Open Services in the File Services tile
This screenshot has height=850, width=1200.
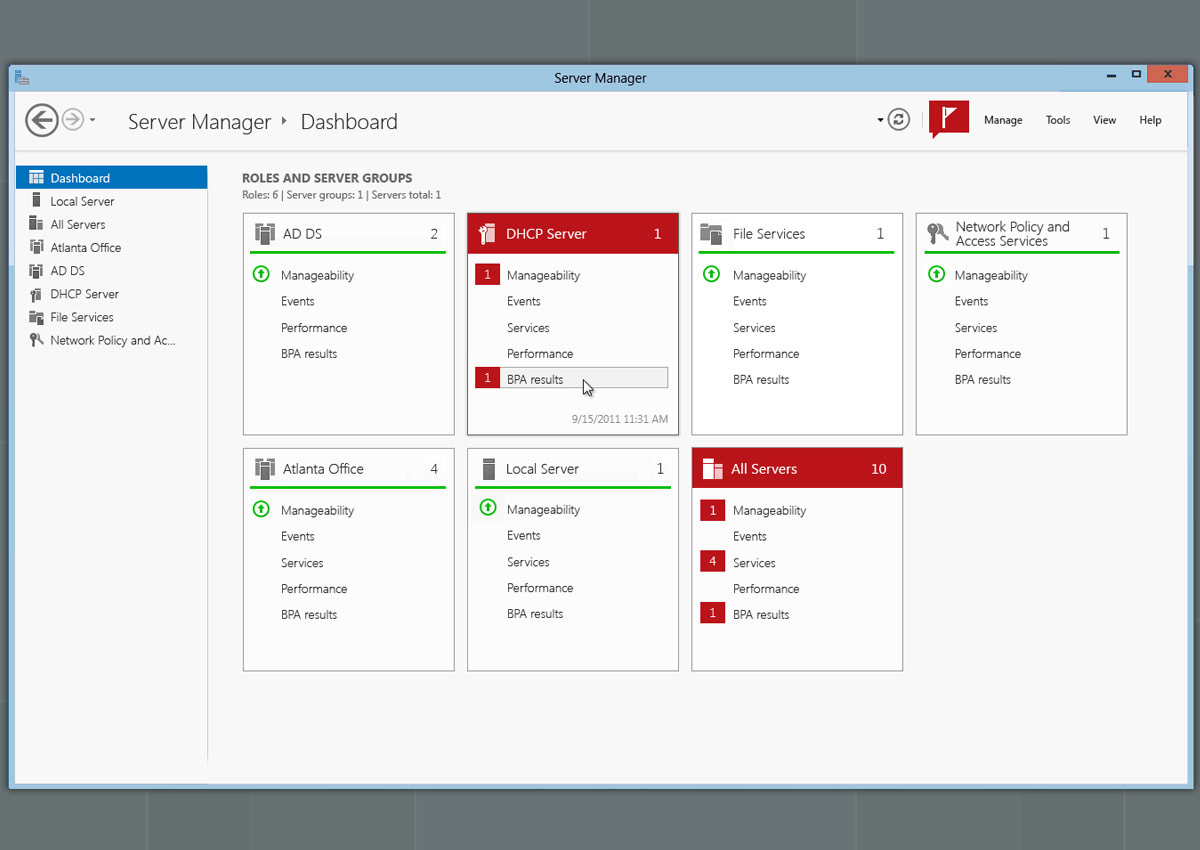[x=754, y=328]
